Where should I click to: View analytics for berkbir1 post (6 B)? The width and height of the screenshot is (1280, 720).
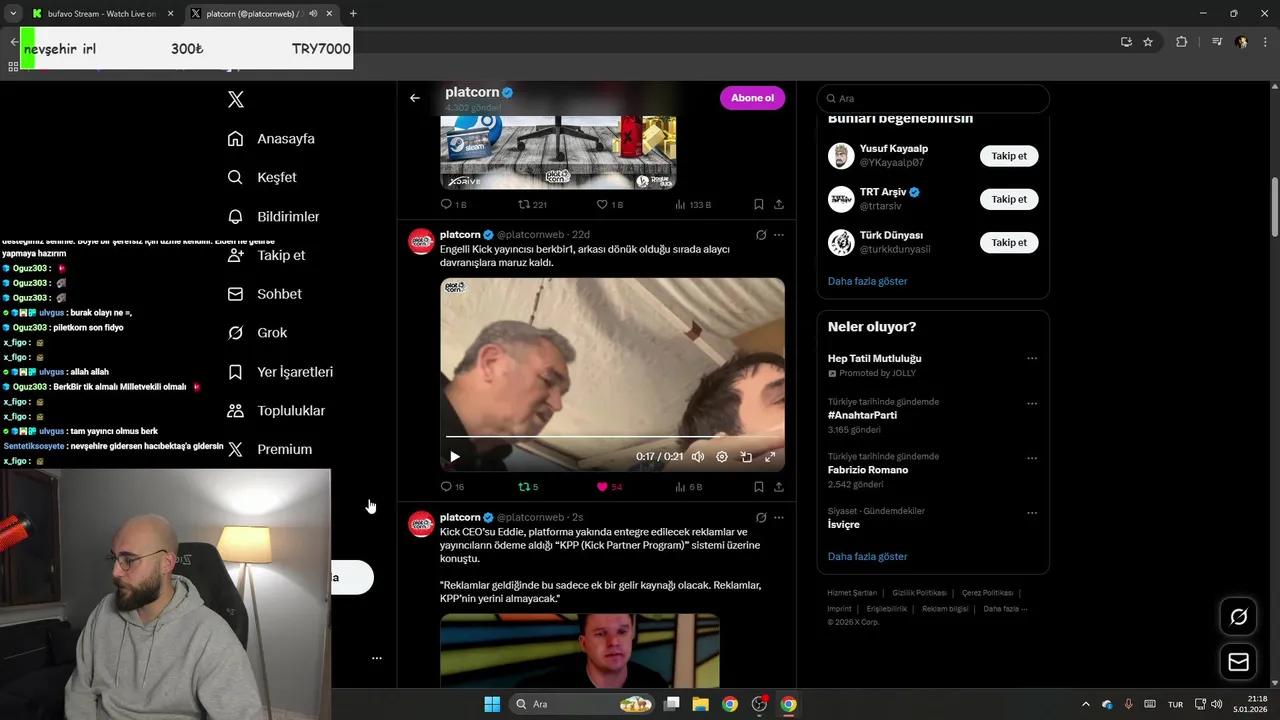(x=689, y=487)
